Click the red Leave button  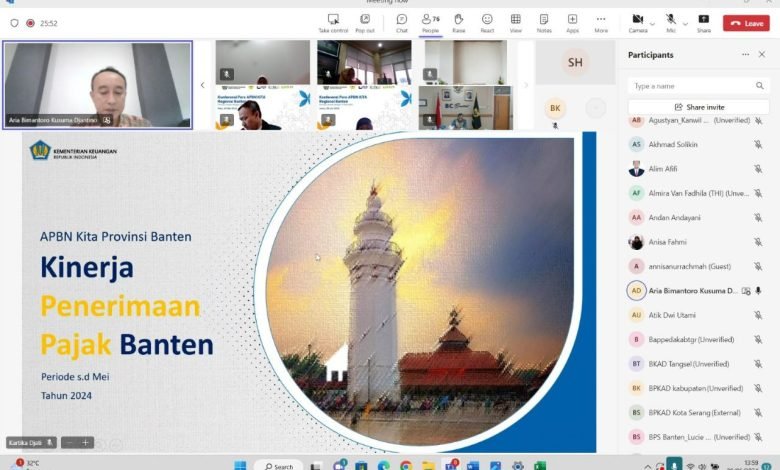pos(746,23)
